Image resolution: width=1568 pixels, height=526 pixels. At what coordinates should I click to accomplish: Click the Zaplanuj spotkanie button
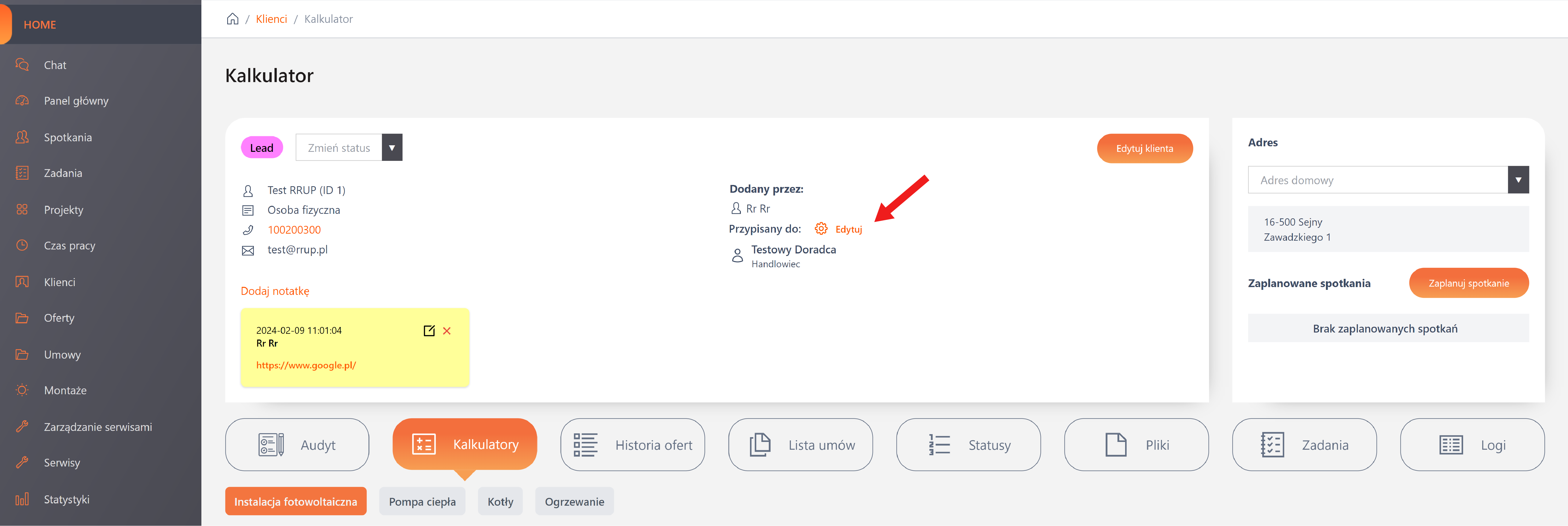click(1468, 283)
